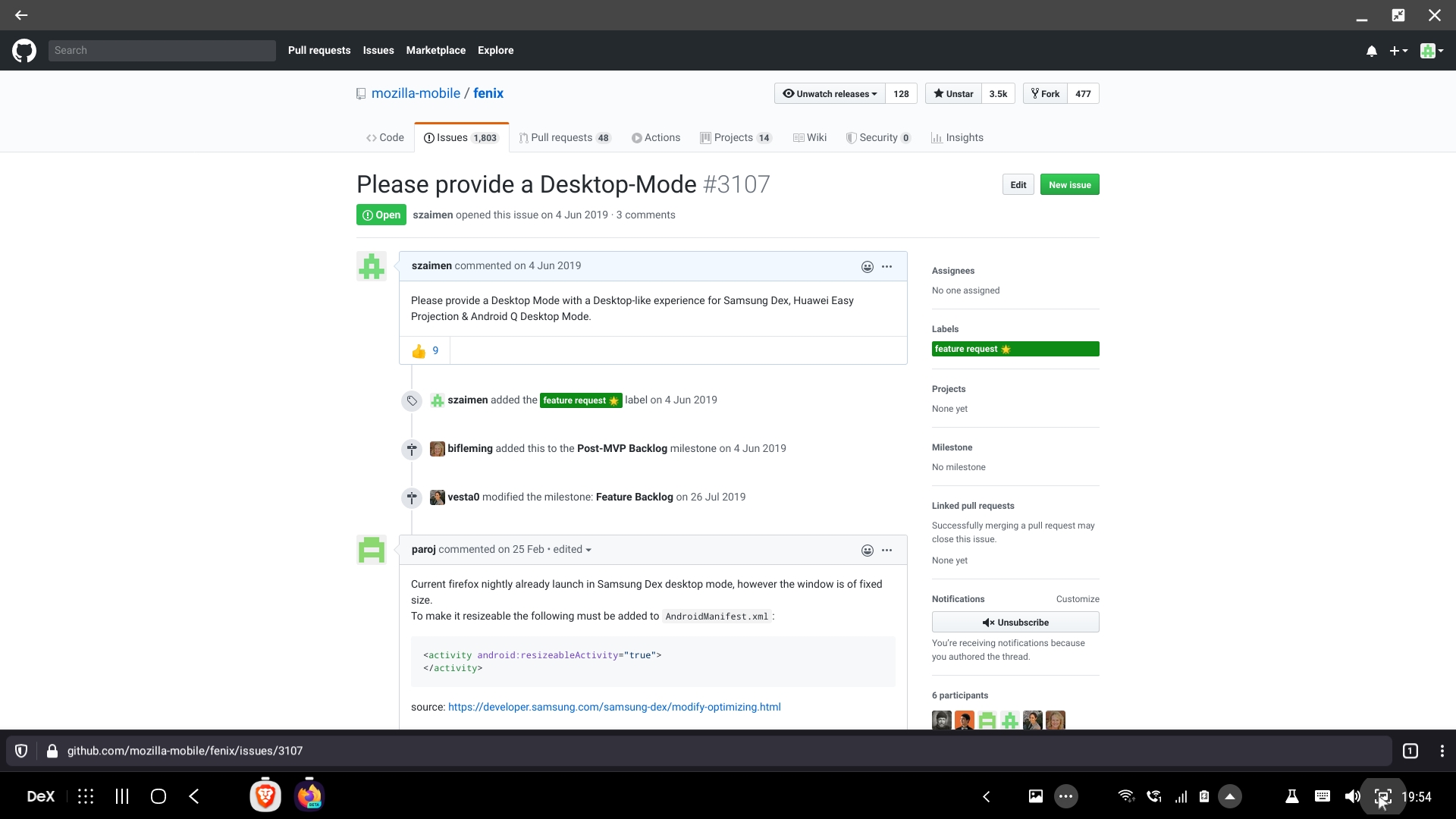
Task: Click the green New issue button
Action: pos(1069,185)
